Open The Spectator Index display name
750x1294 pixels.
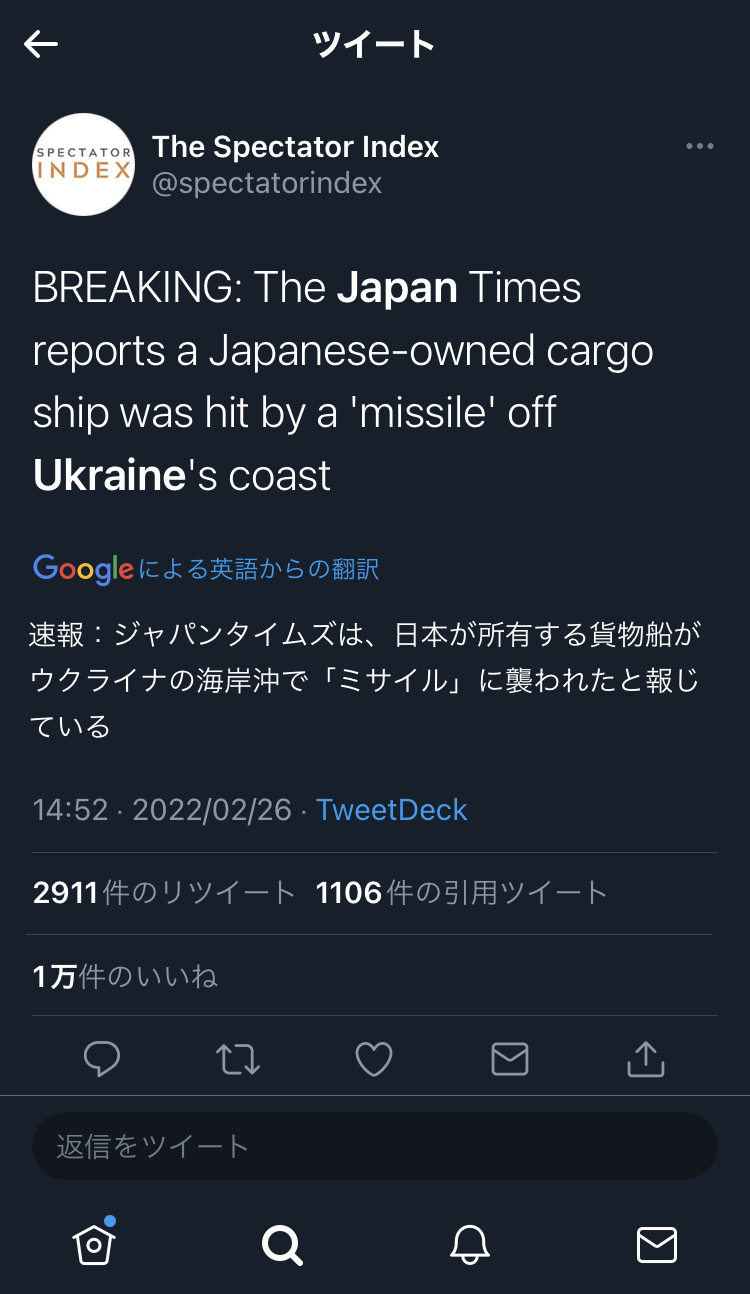coord(295,147)
